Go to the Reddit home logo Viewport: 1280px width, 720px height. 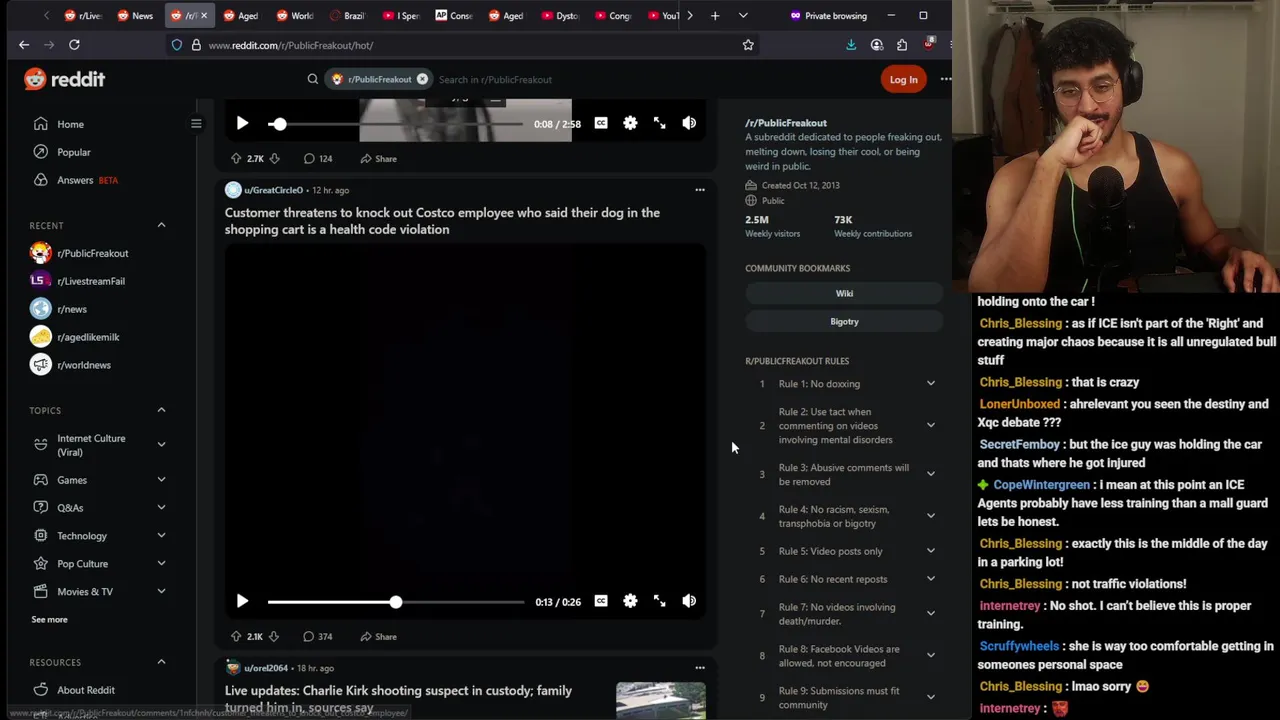[65, 79]
